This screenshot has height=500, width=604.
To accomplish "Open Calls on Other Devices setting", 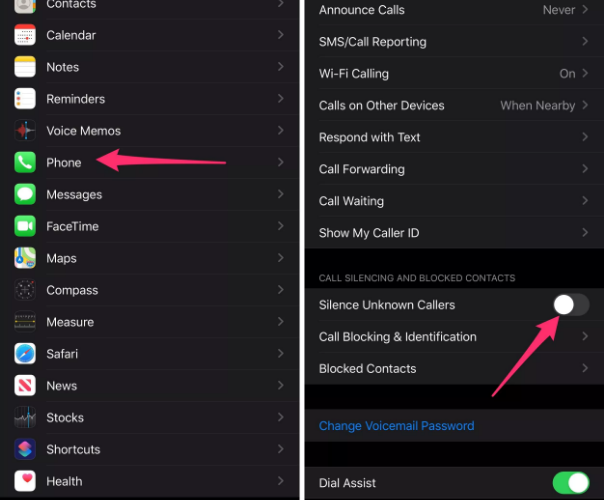I will (454, 105).
